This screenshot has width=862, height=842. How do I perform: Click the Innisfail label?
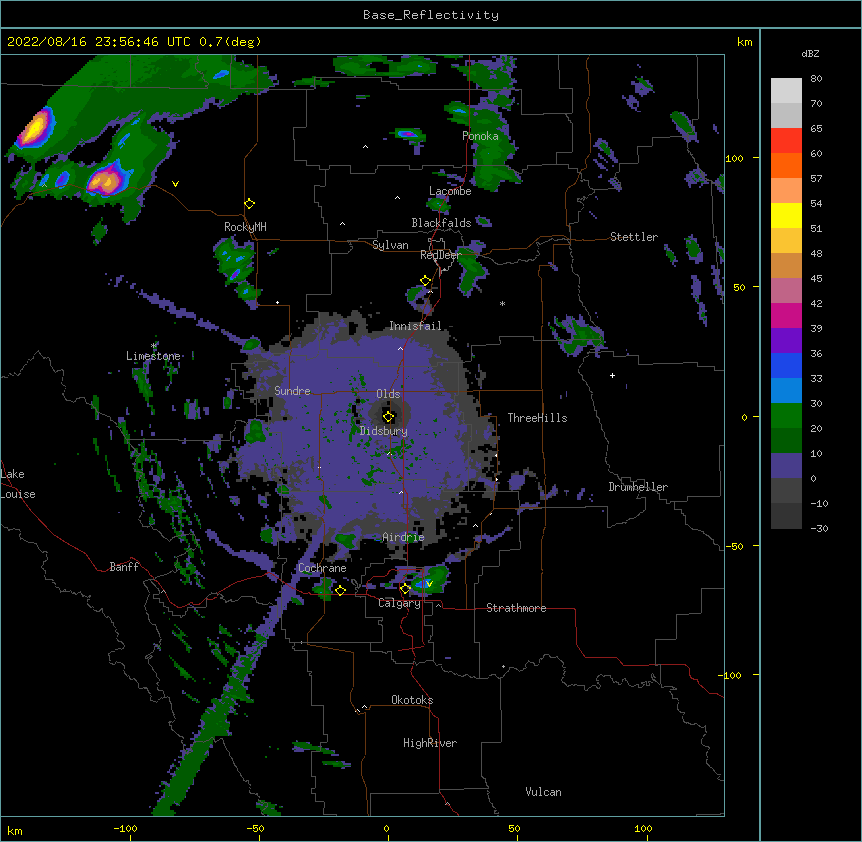coord(415,326)
